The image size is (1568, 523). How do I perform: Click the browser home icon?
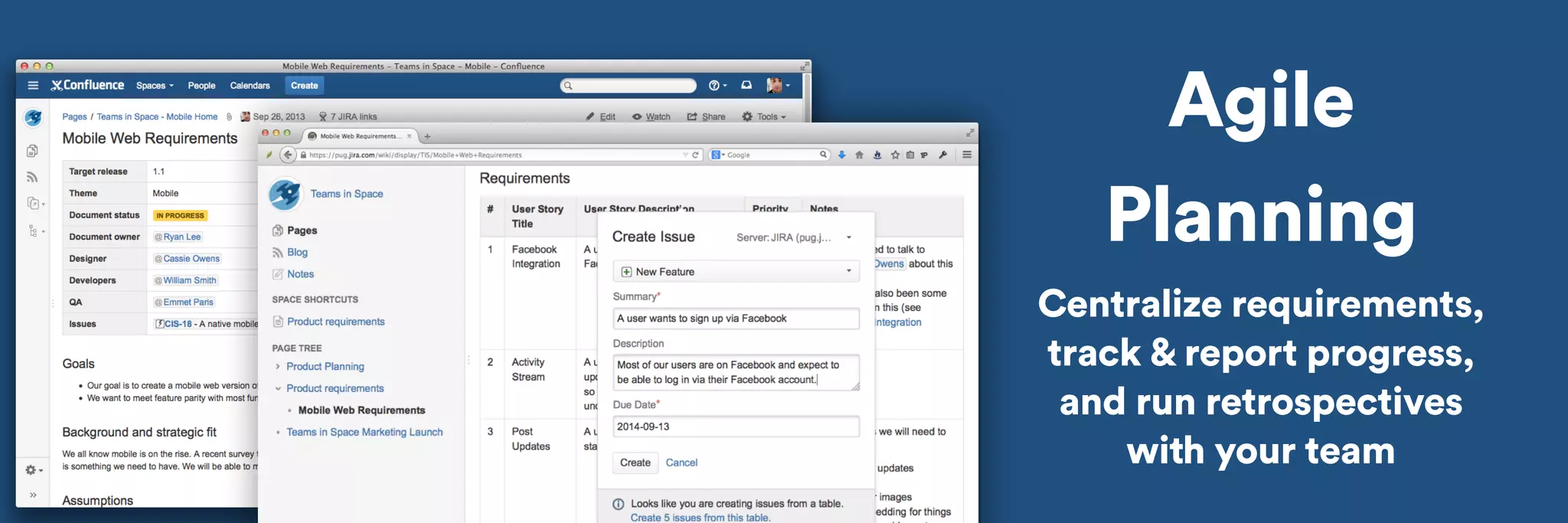tap(859, 155)
